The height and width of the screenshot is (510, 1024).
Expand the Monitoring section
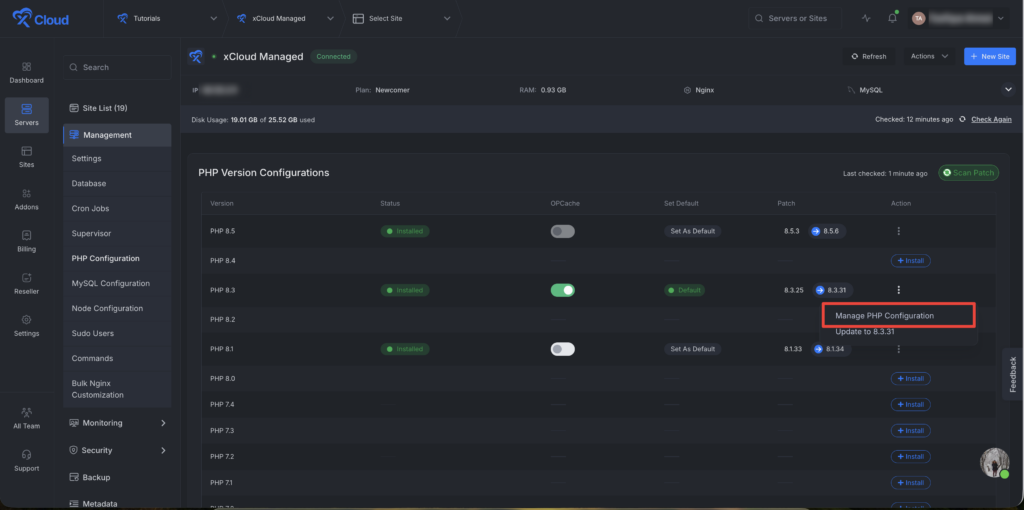[x=118, y=423]
